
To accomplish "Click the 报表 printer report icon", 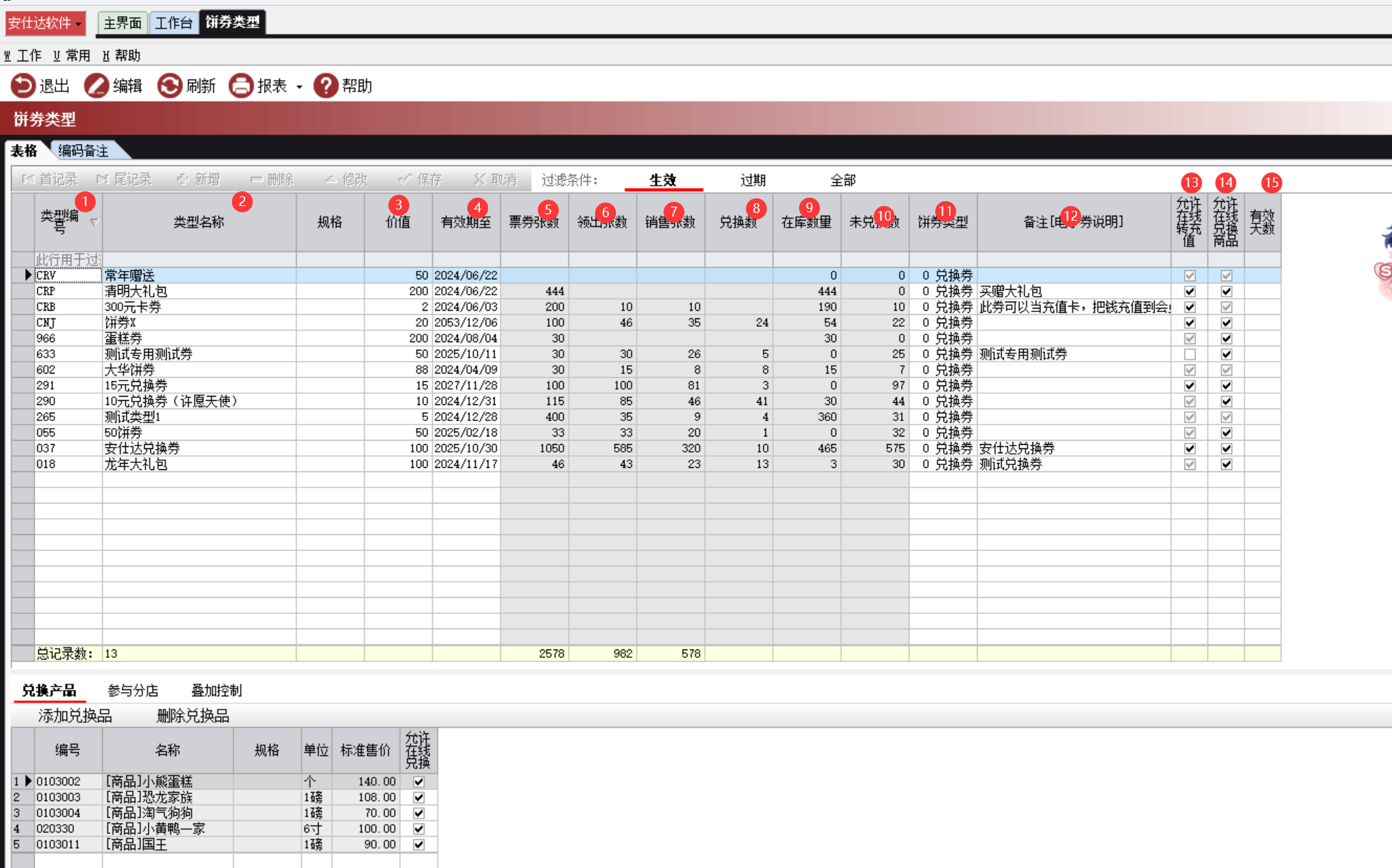I will tap(241, 86).
